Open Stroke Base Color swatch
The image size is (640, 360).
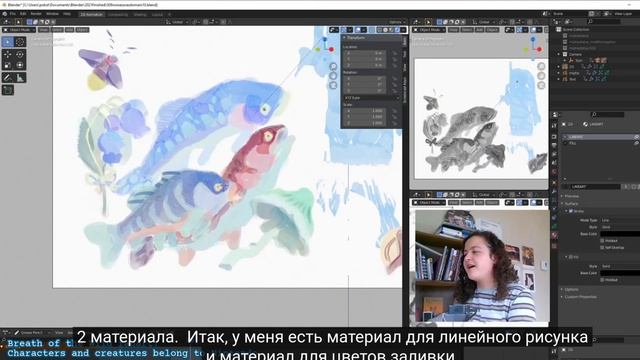pyautogui.click(x=620, y=234)
